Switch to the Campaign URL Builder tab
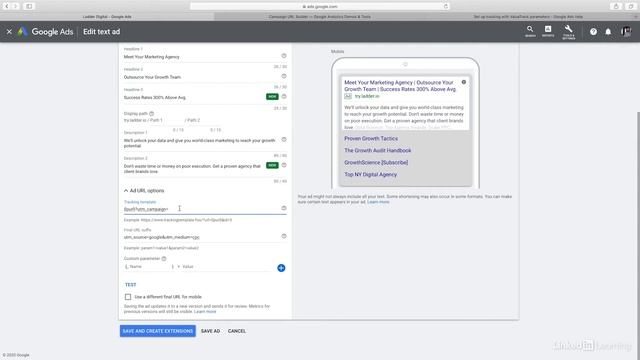The height and width of the screenshot is (360, 640). (320, 17)
